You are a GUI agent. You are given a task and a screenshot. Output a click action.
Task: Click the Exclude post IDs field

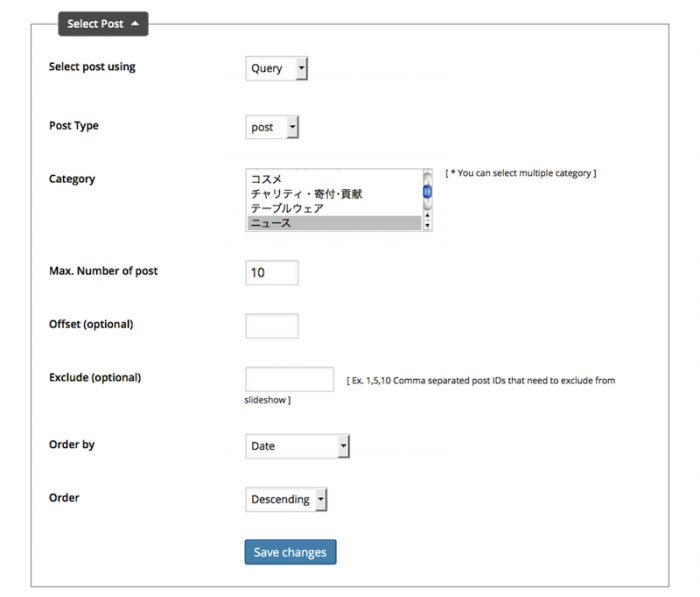[289, 380]
